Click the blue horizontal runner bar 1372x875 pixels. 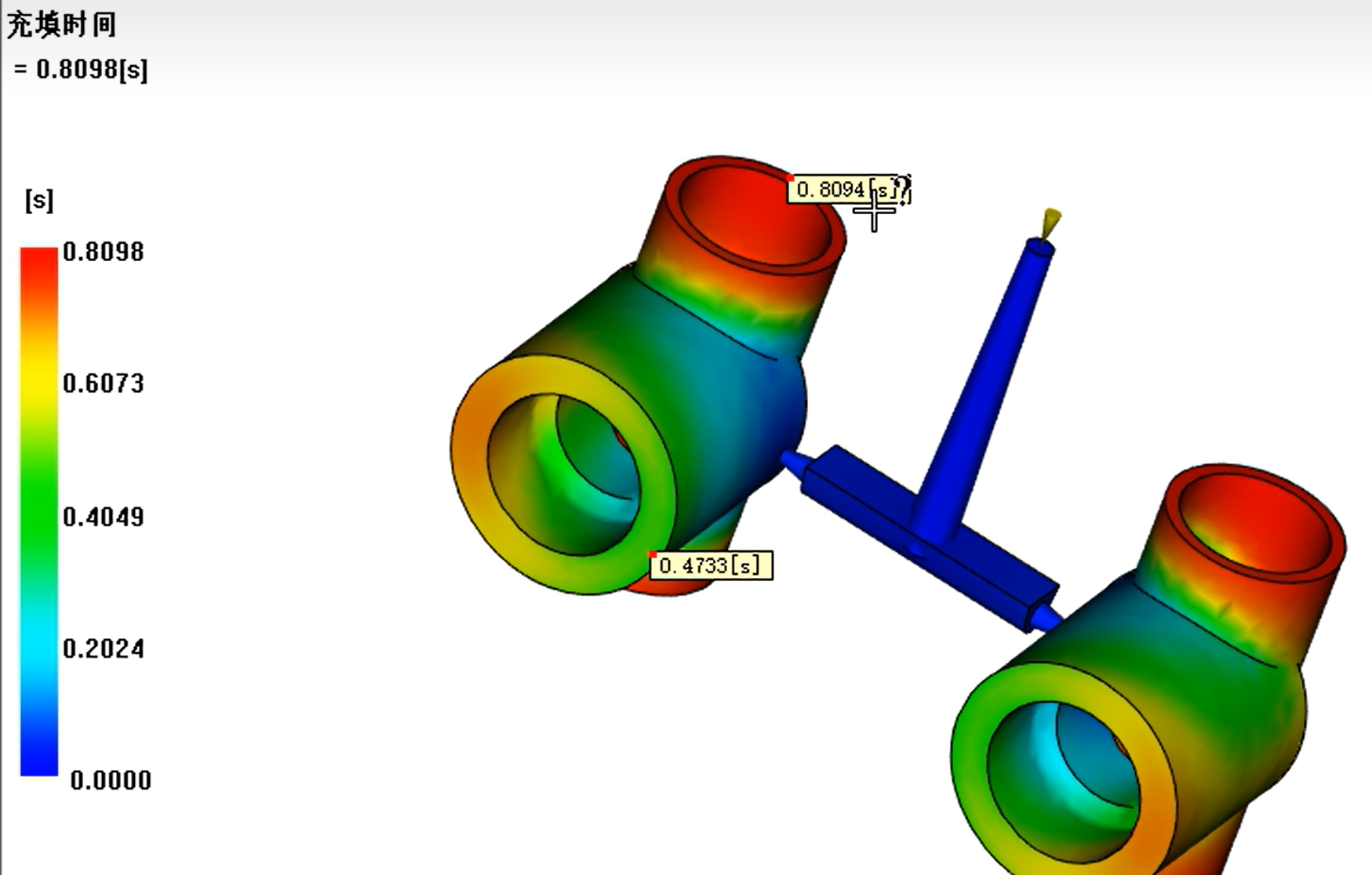click(930, 539)
